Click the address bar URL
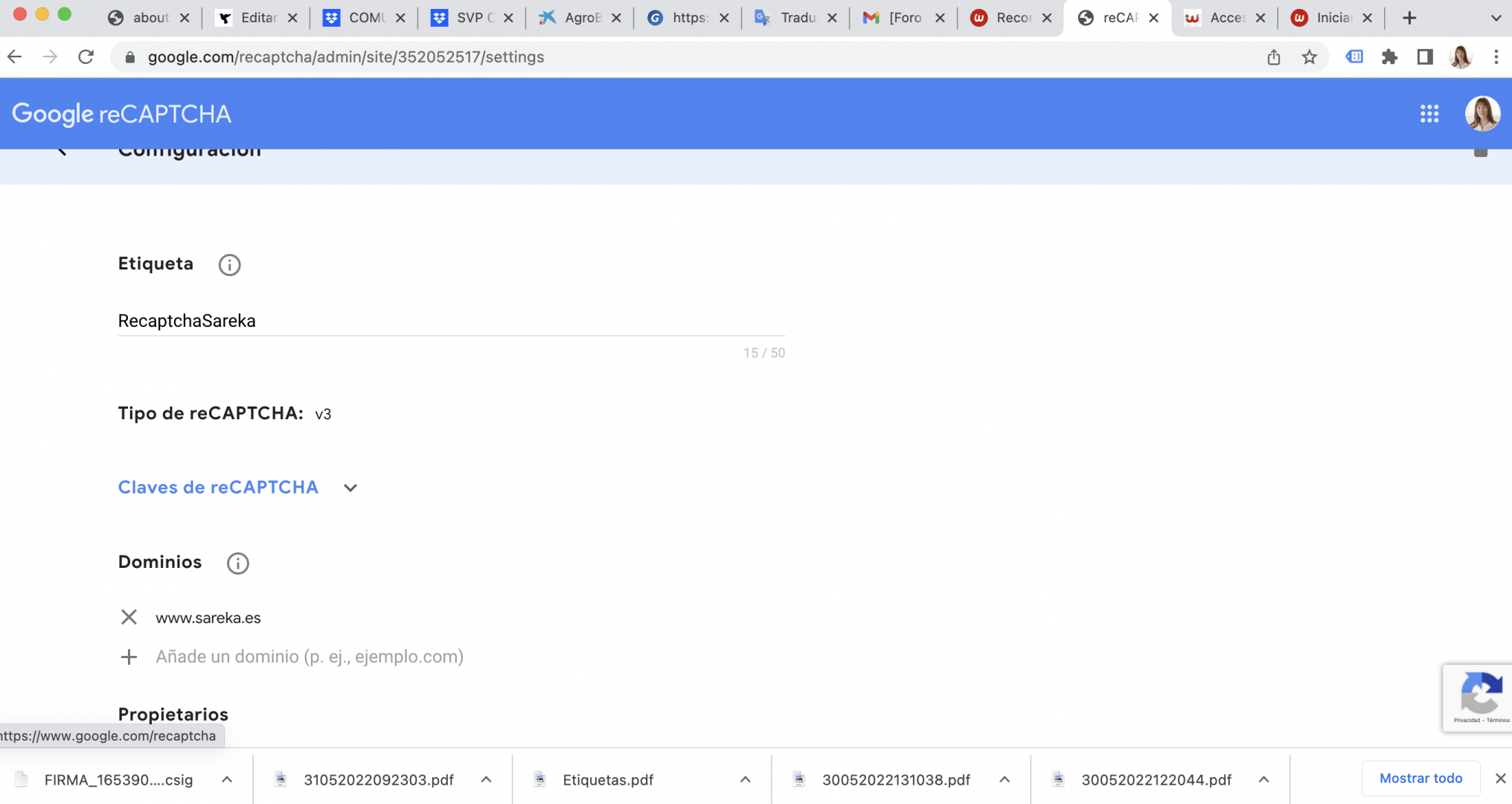The height and width of the screenshot is (804, 1512). (346, 57)
